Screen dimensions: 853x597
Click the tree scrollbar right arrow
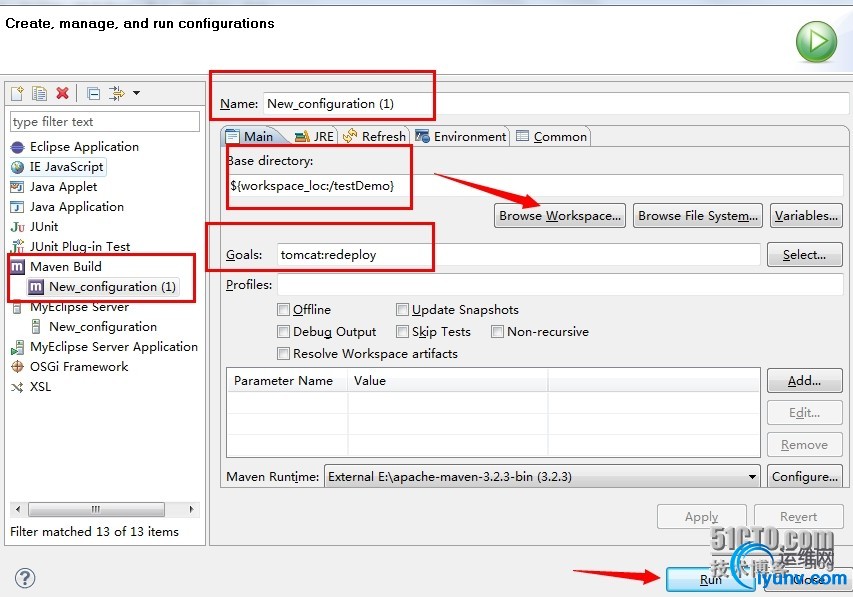coord(191,509)
